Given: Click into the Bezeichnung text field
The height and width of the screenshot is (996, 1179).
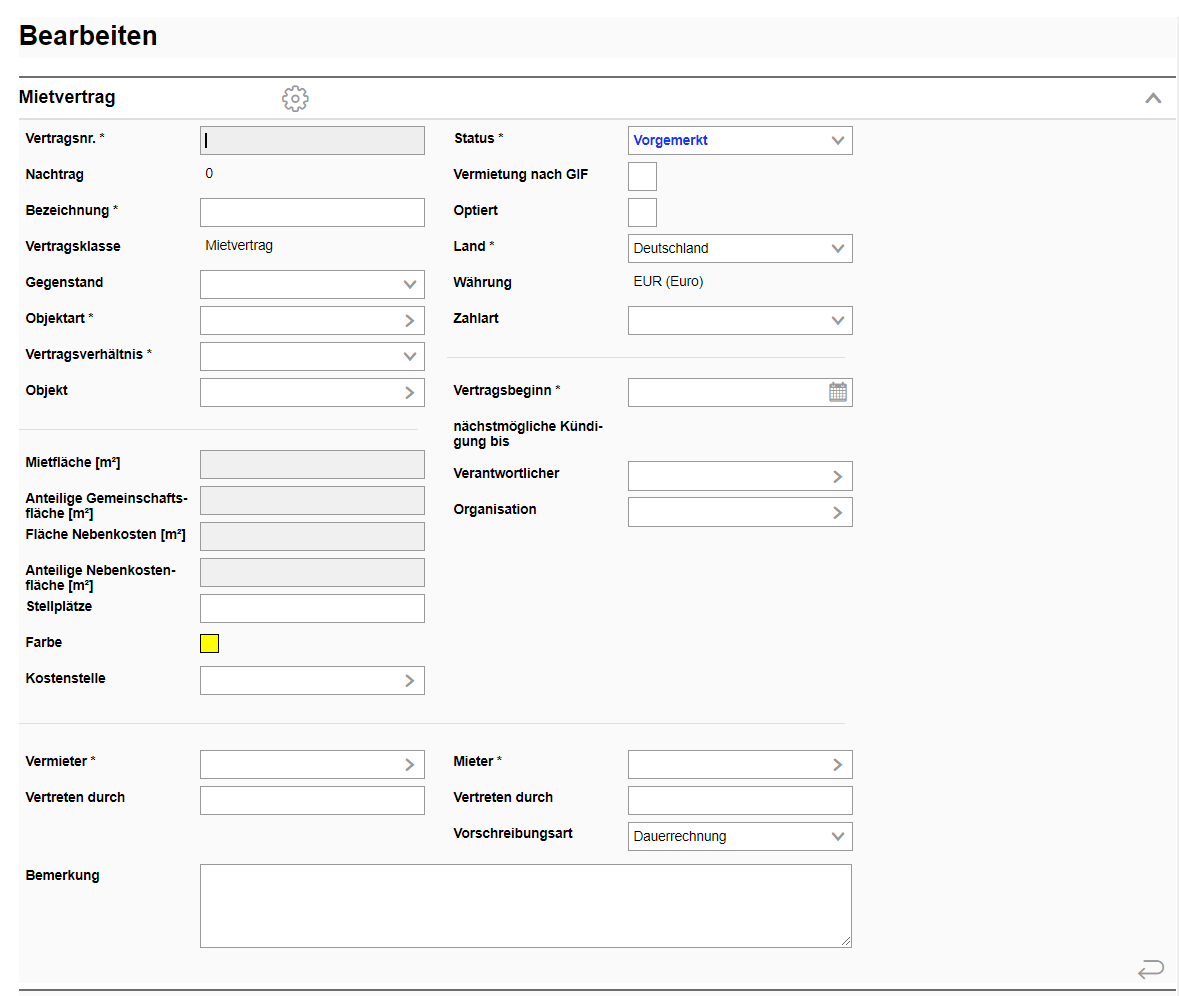Looking at the screenshot, I should 312,213.
